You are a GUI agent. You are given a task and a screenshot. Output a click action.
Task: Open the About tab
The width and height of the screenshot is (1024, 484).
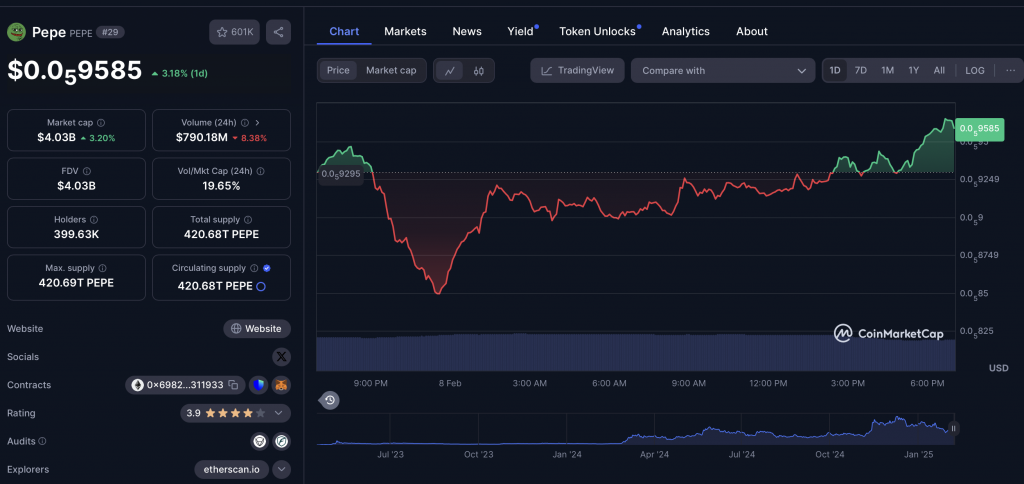coord(752,31)
